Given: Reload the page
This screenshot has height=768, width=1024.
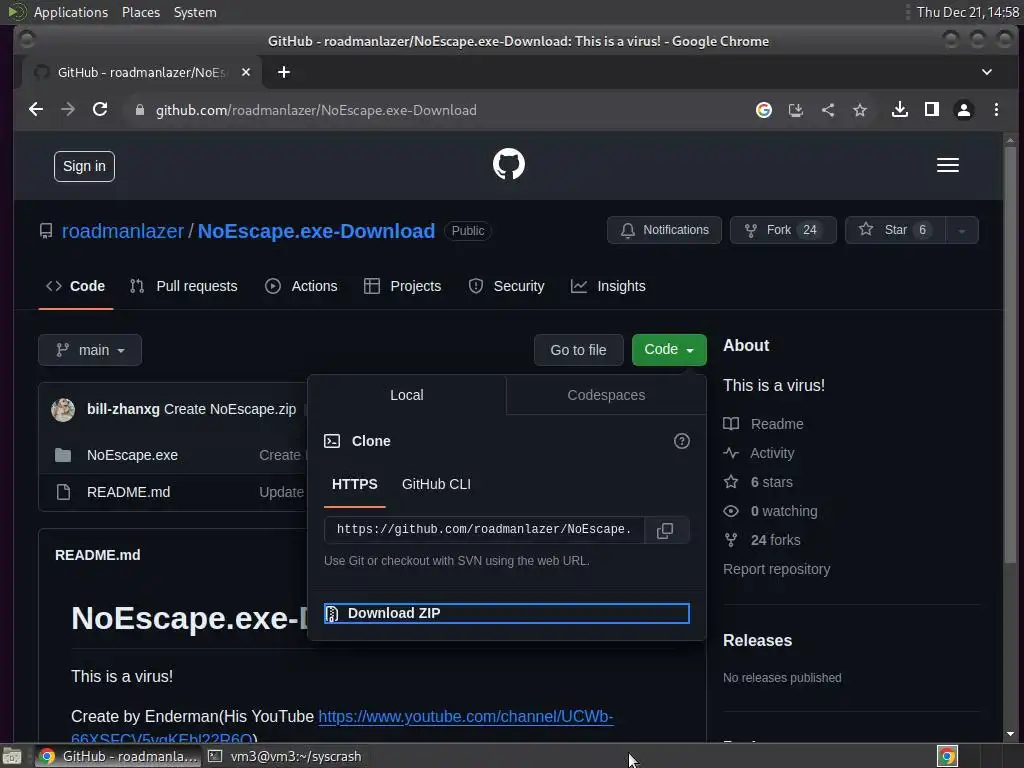Looking at the screenshot, I should 100,110.
